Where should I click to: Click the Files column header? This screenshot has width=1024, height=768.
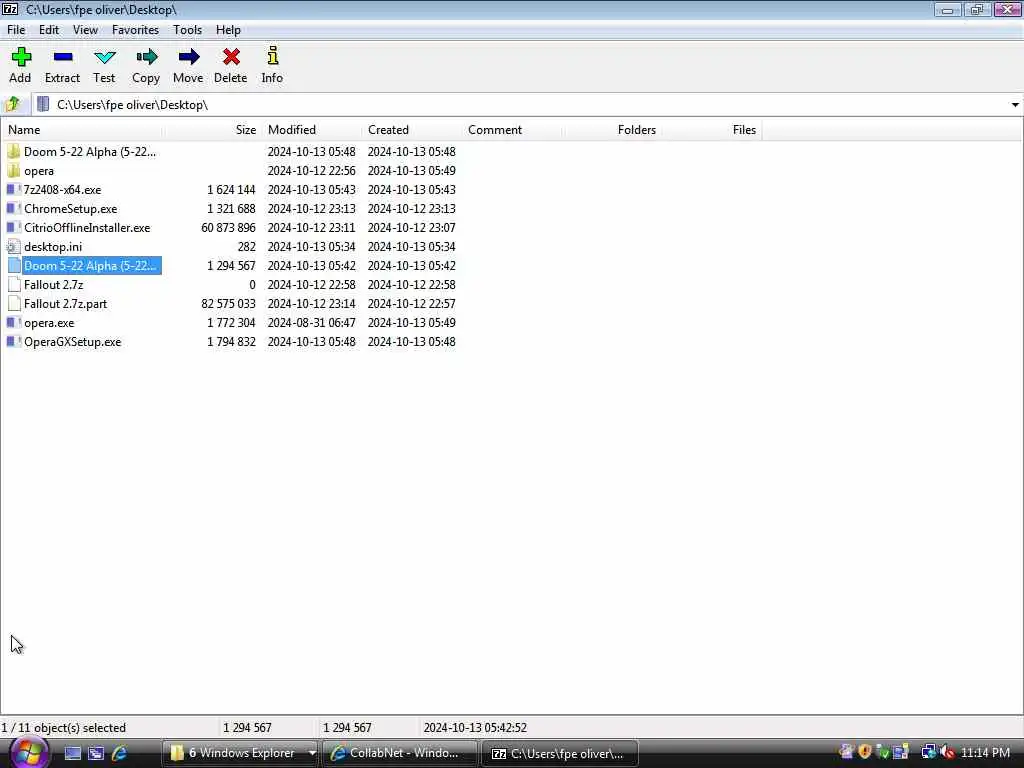[712, 130]
